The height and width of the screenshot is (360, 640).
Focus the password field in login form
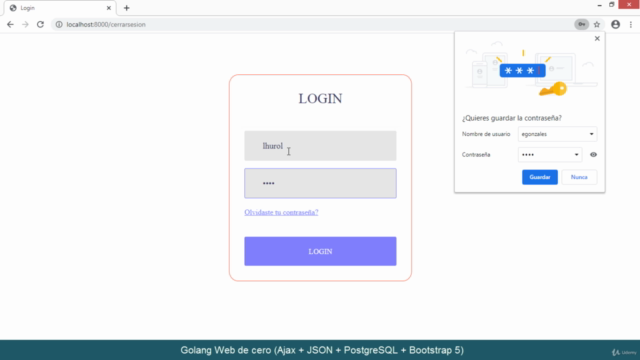tap(320, 183)
